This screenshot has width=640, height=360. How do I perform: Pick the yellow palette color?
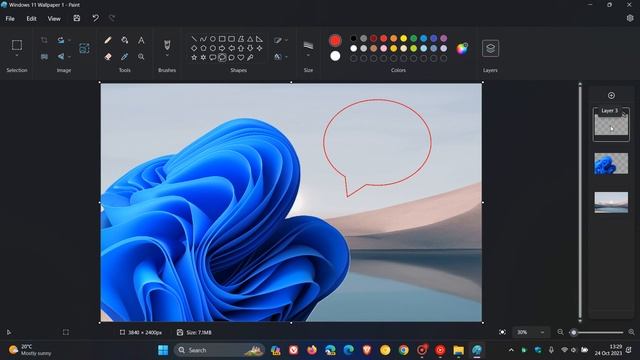(x=404, y=38)
